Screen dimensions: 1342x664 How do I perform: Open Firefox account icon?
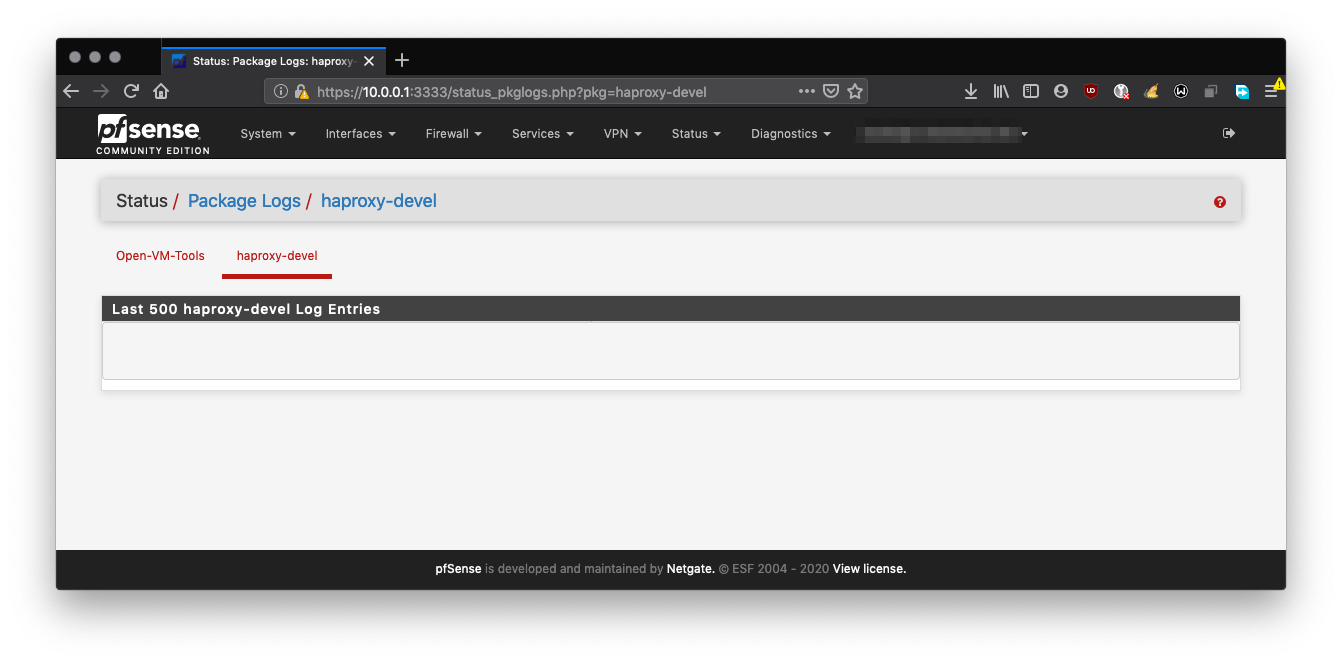click(1061, 91)
